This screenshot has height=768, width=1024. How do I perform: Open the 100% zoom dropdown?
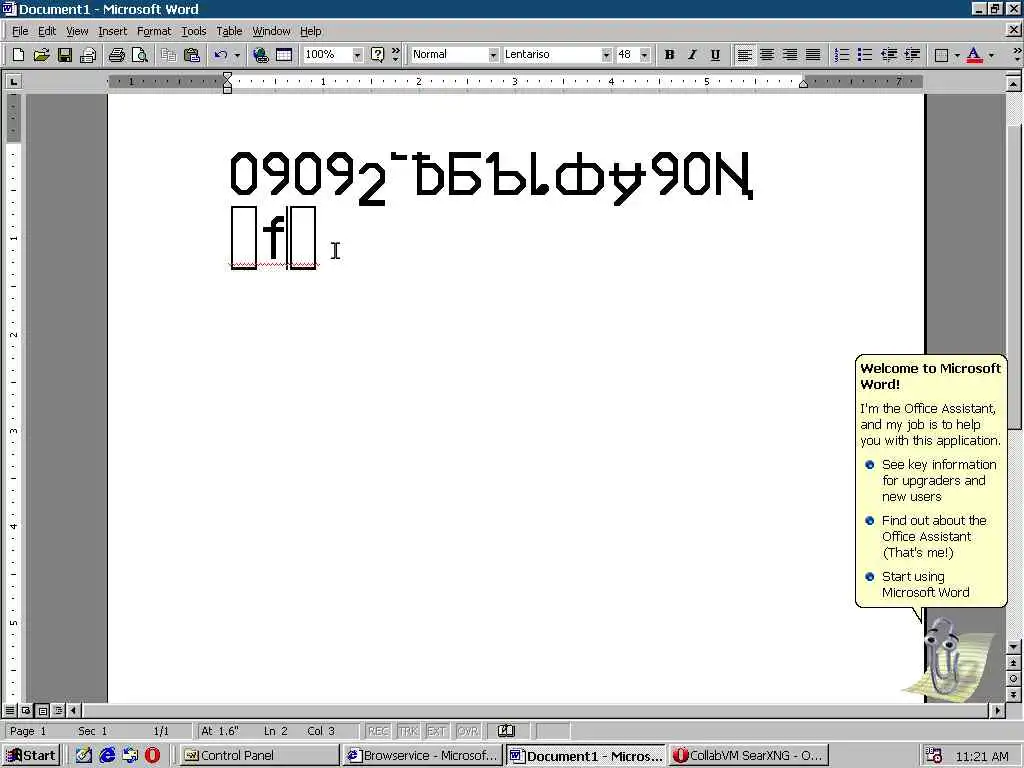click(357, 55)
